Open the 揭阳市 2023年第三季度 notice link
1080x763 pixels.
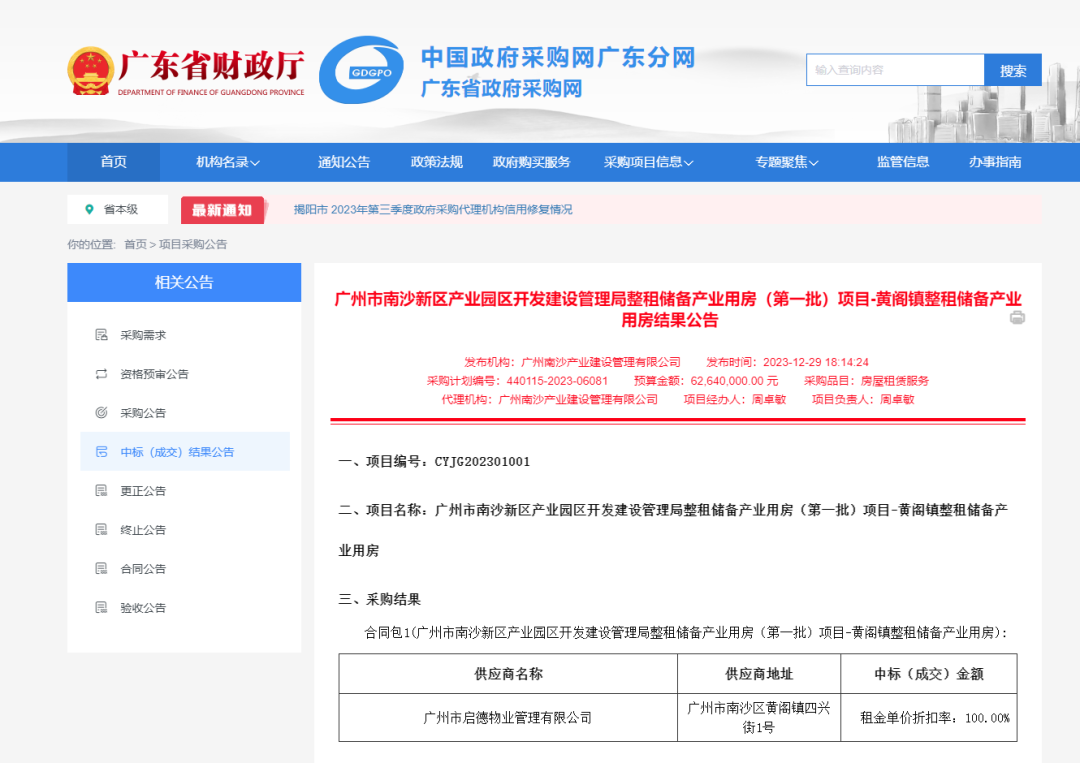tap(433, 209)
